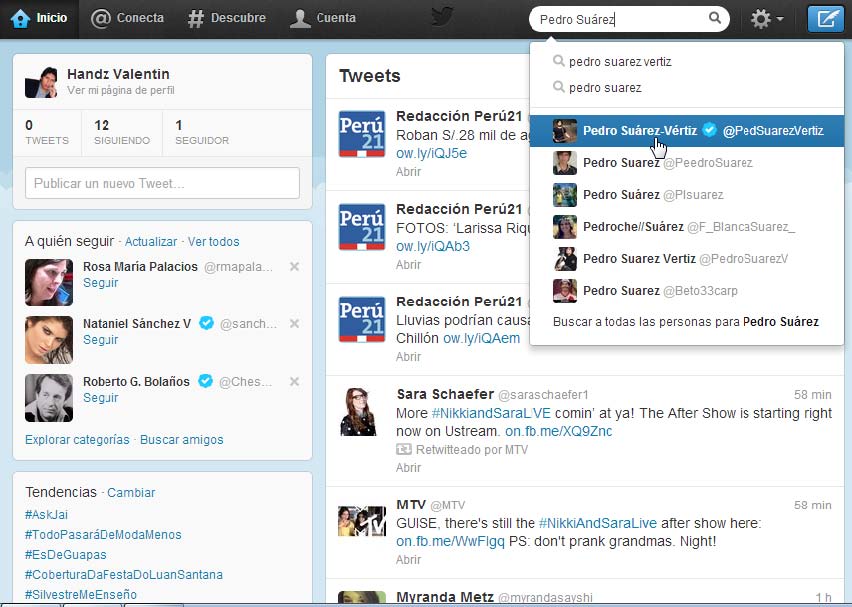Click the Twitter bird logo
The height and width of the screenshot is (607, 852).
tap(442, 17)
